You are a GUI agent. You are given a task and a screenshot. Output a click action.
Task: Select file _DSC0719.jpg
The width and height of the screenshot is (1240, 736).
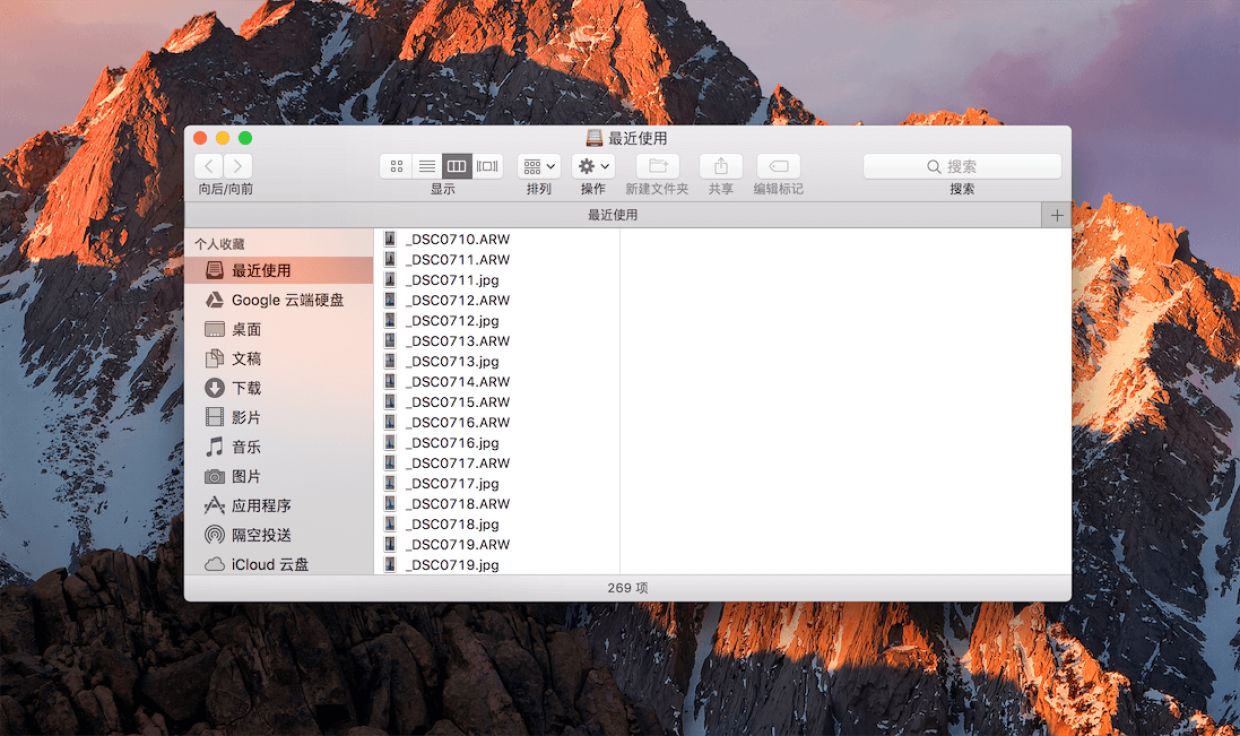(497, 565)
